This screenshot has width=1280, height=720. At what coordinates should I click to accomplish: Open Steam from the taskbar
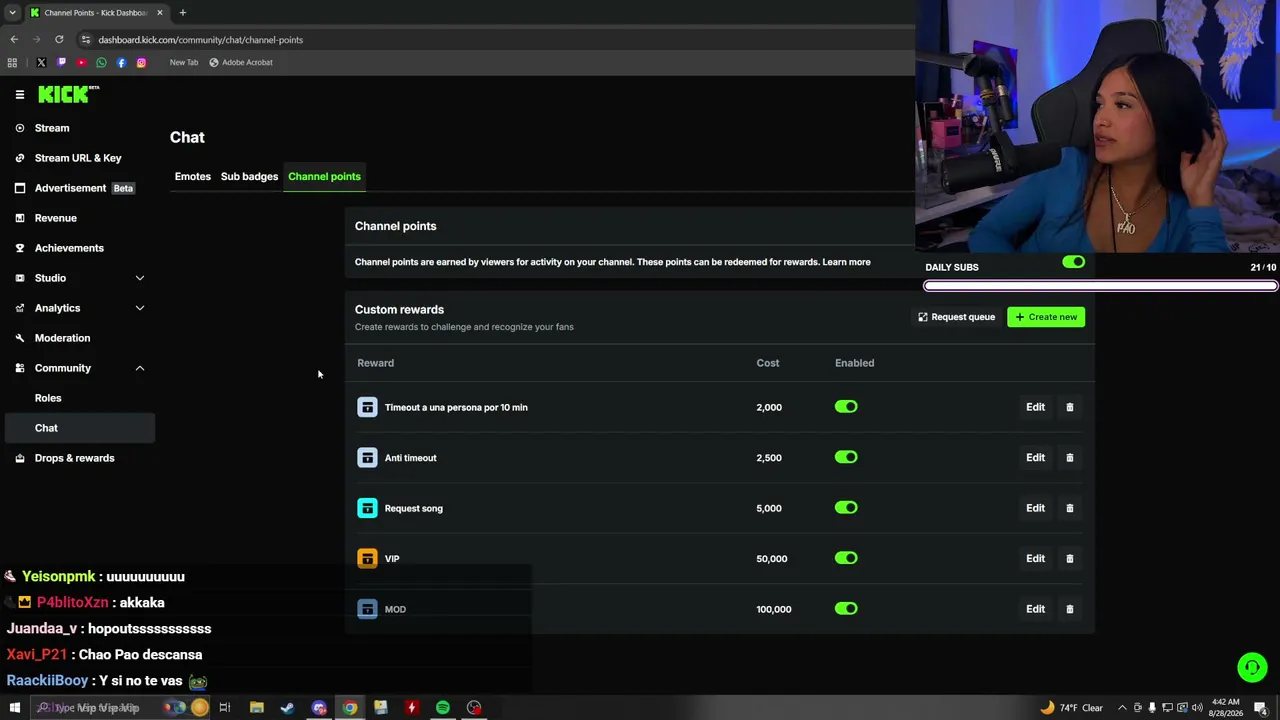287,708
